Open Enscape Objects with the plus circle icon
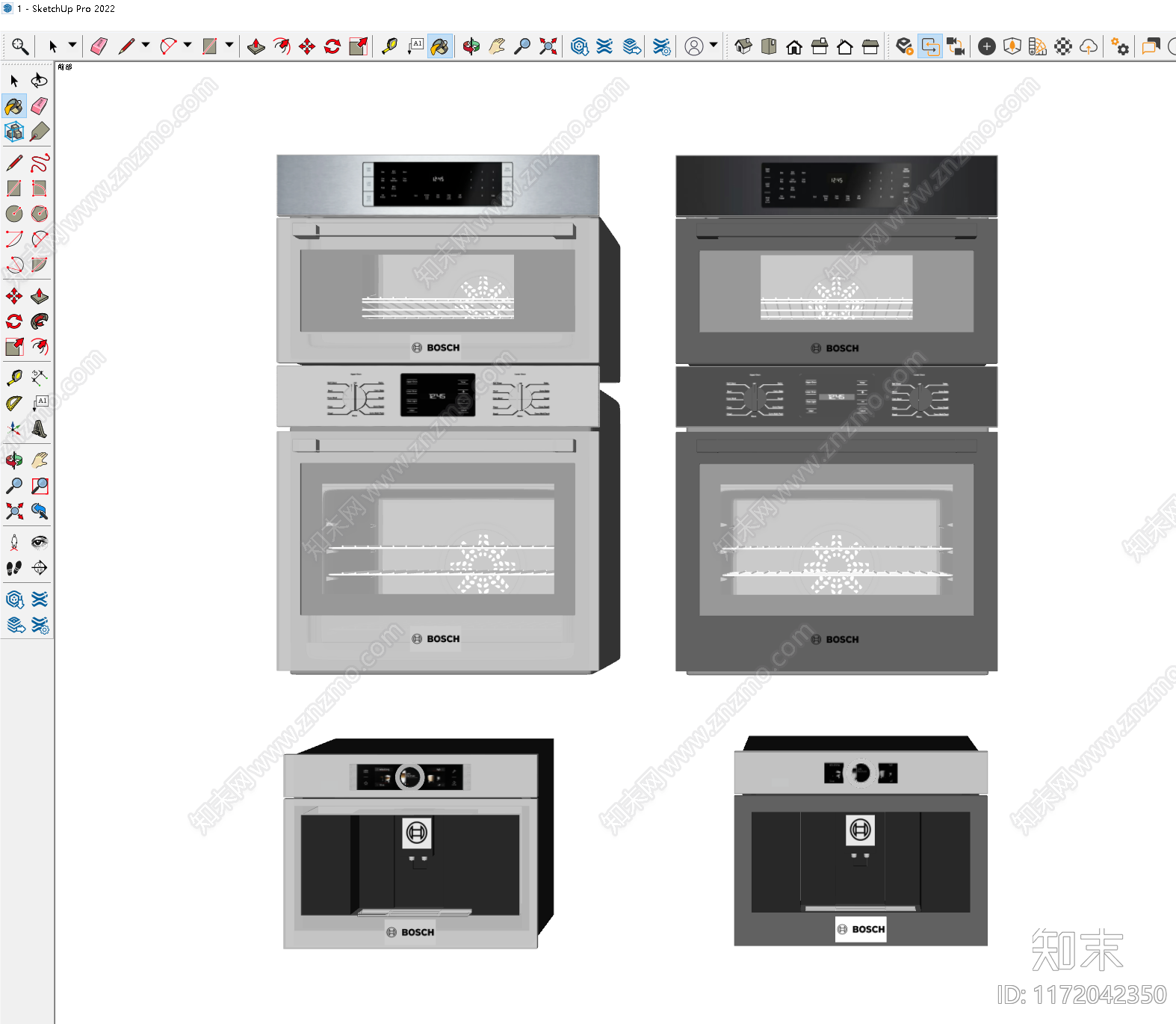The image size is (1176, 1024). coord(987,46)
